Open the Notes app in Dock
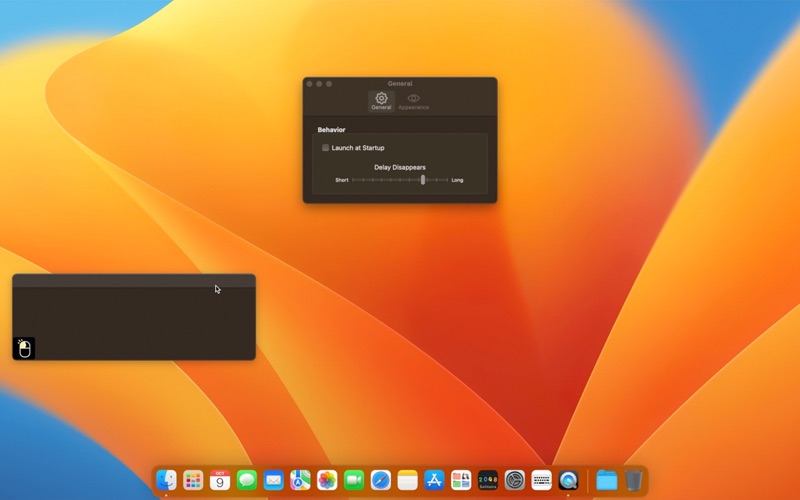This screenshot has height=500, width=800. coord(407,480)
